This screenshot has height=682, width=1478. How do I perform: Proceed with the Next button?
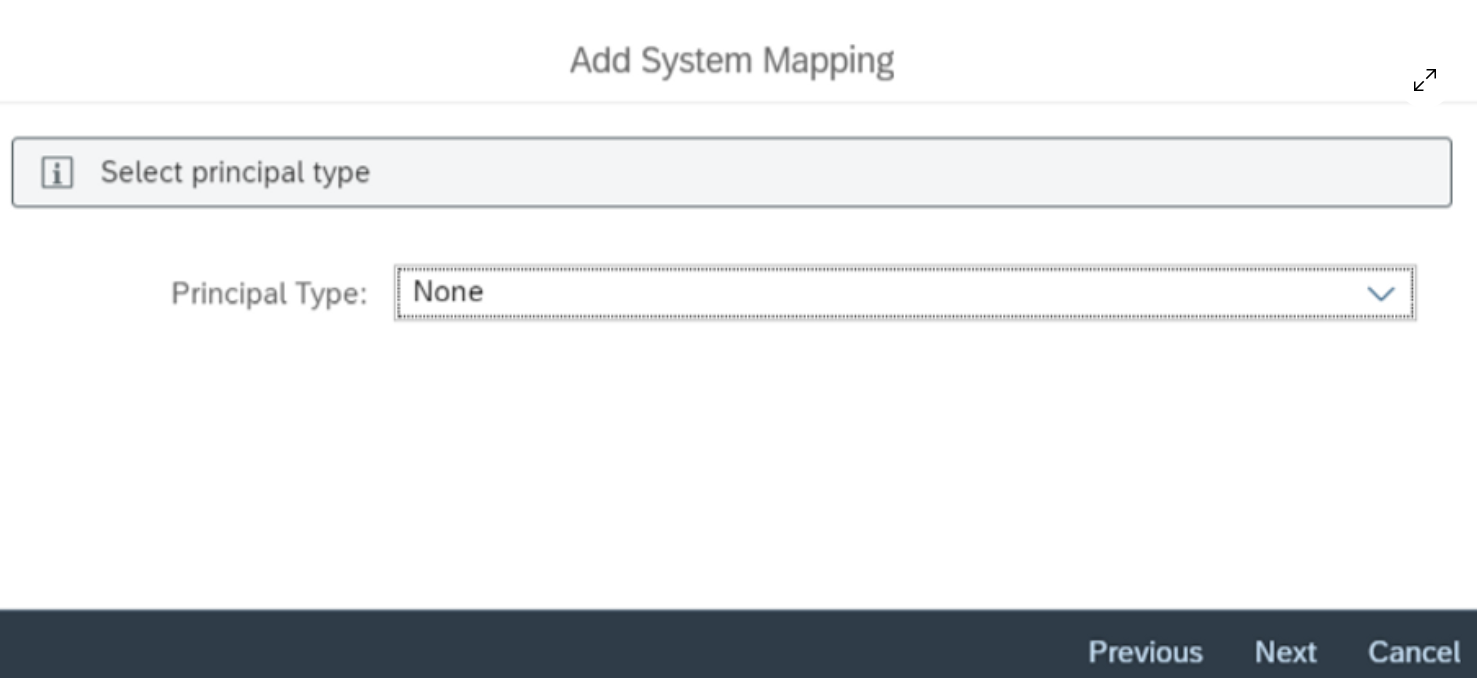(x=1285, y=652)
